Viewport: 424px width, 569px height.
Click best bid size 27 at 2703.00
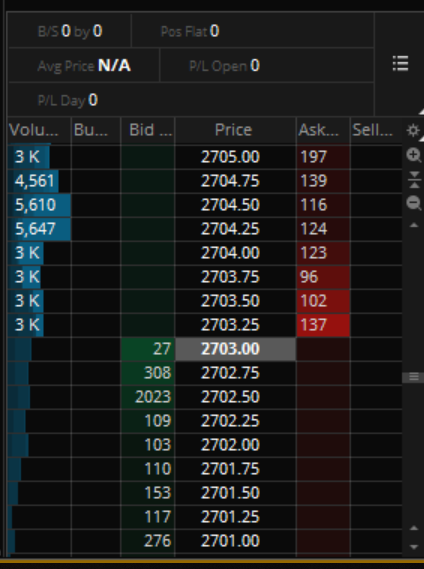[148, 349]
